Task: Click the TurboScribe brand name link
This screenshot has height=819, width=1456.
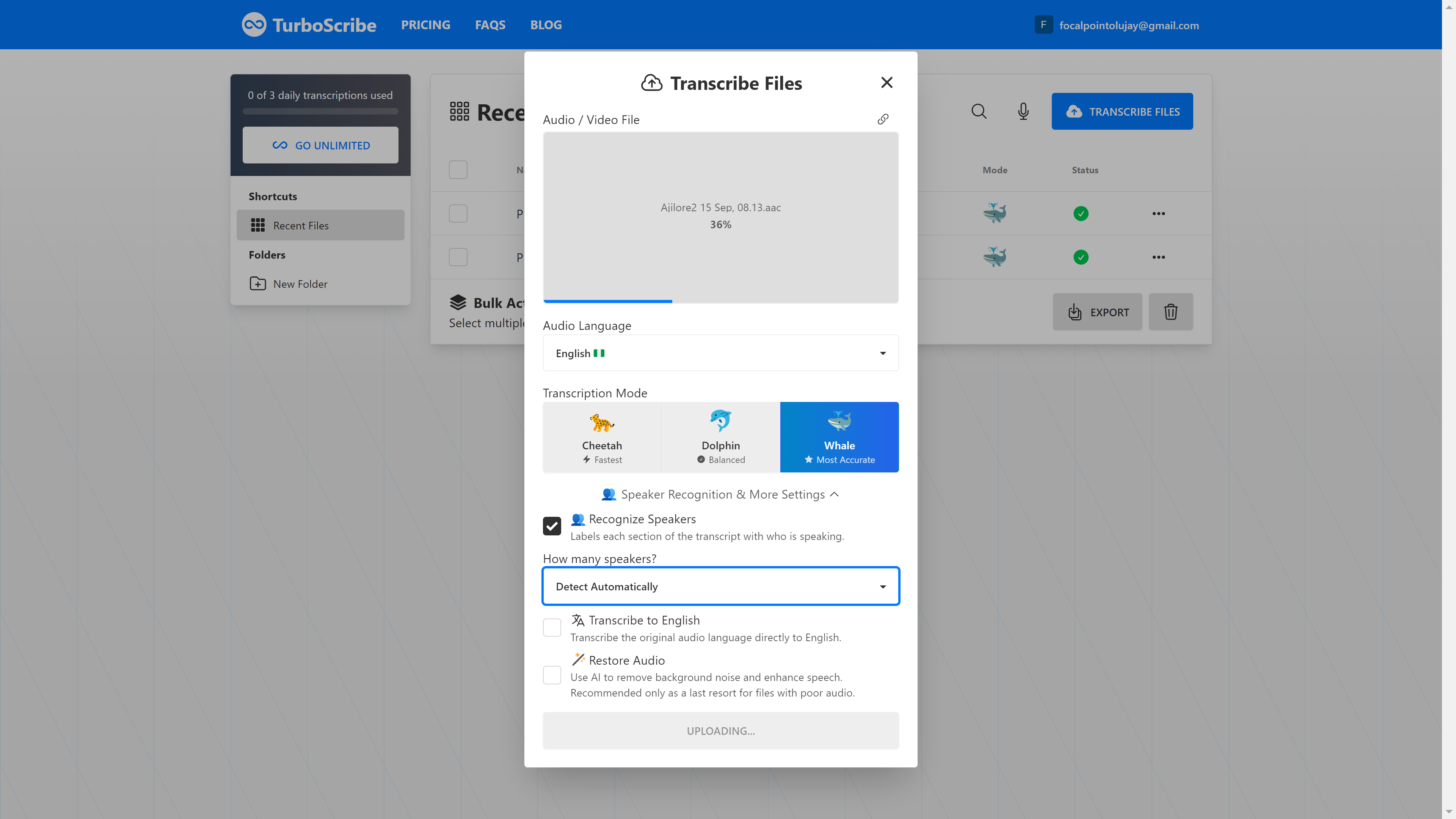Action: pos(325,25)
